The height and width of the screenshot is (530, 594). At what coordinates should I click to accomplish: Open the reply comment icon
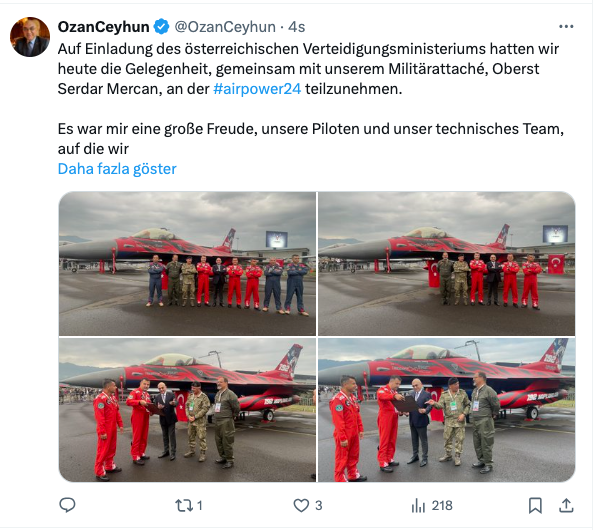click(x=67, y=505)
